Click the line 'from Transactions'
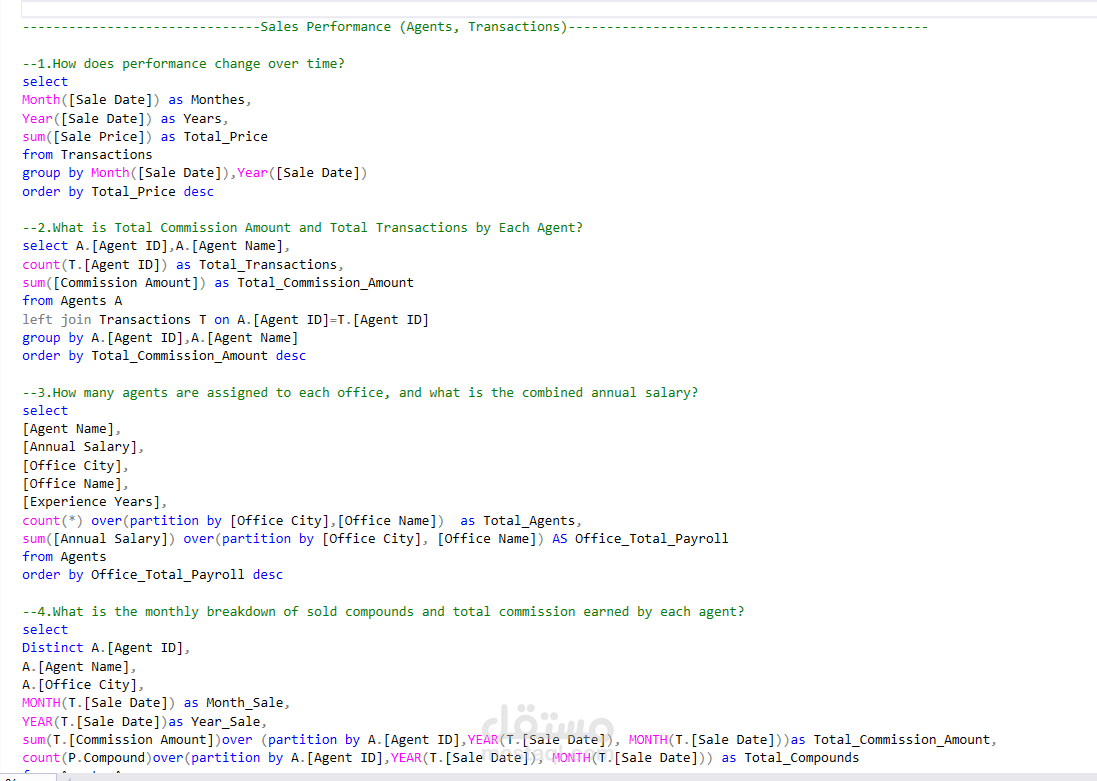The height and width of the screenshot is (781, 1097). coord(87,155)
